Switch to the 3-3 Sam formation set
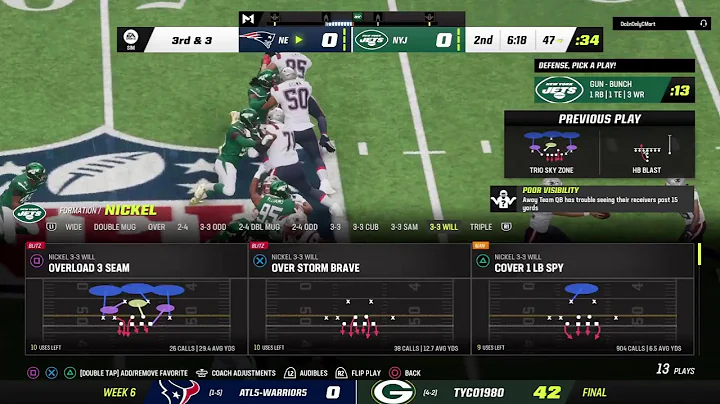Screen dimensions: 720x404 (404, 227)
